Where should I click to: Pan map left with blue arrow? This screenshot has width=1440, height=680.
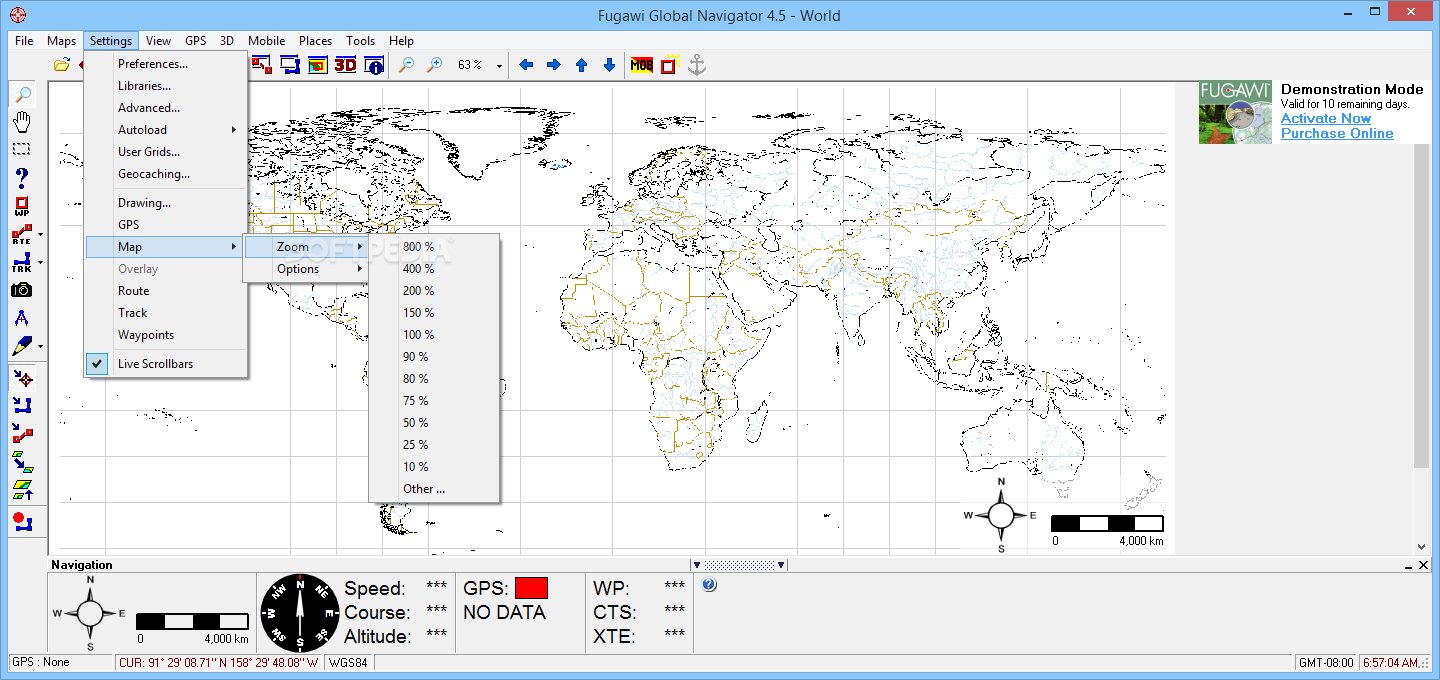(x=526, y=65)
